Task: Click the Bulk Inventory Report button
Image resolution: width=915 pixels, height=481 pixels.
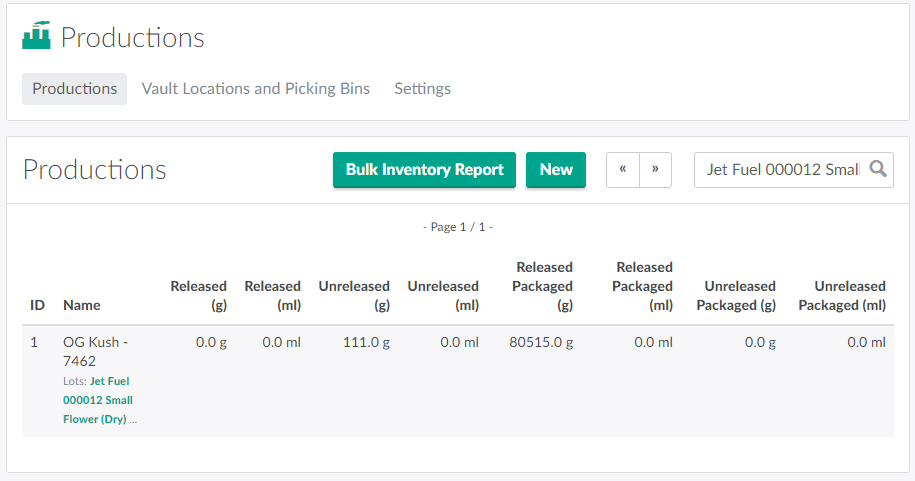Action: (424, 169)
